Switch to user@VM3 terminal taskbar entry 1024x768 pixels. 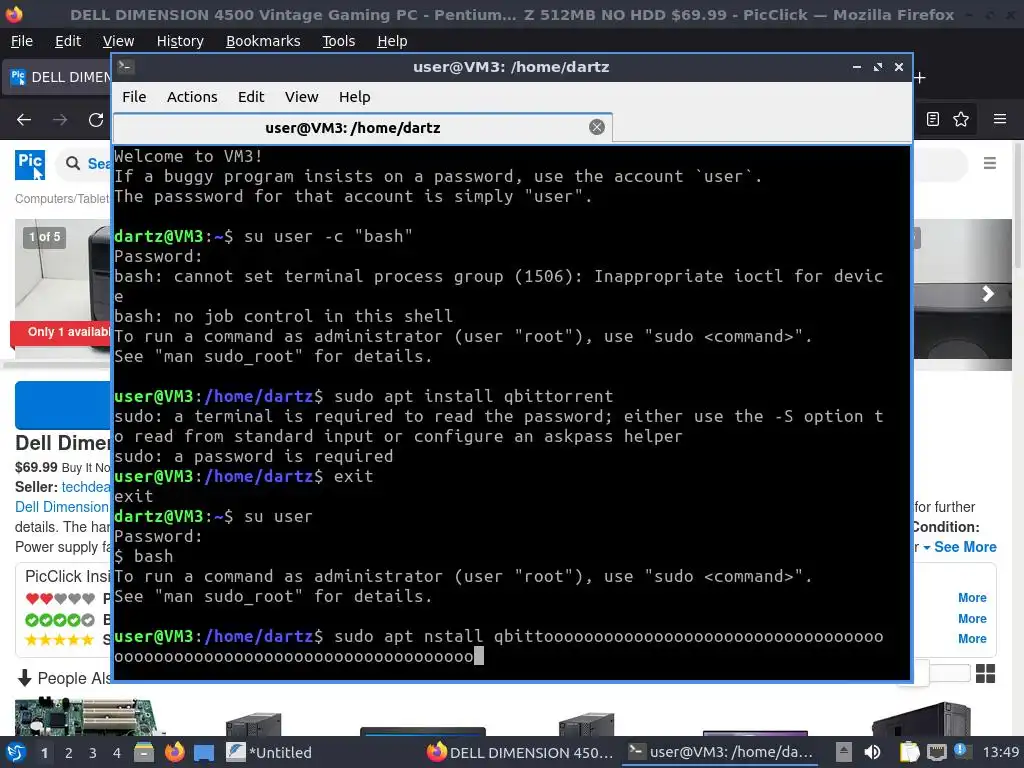click(722, 752)
